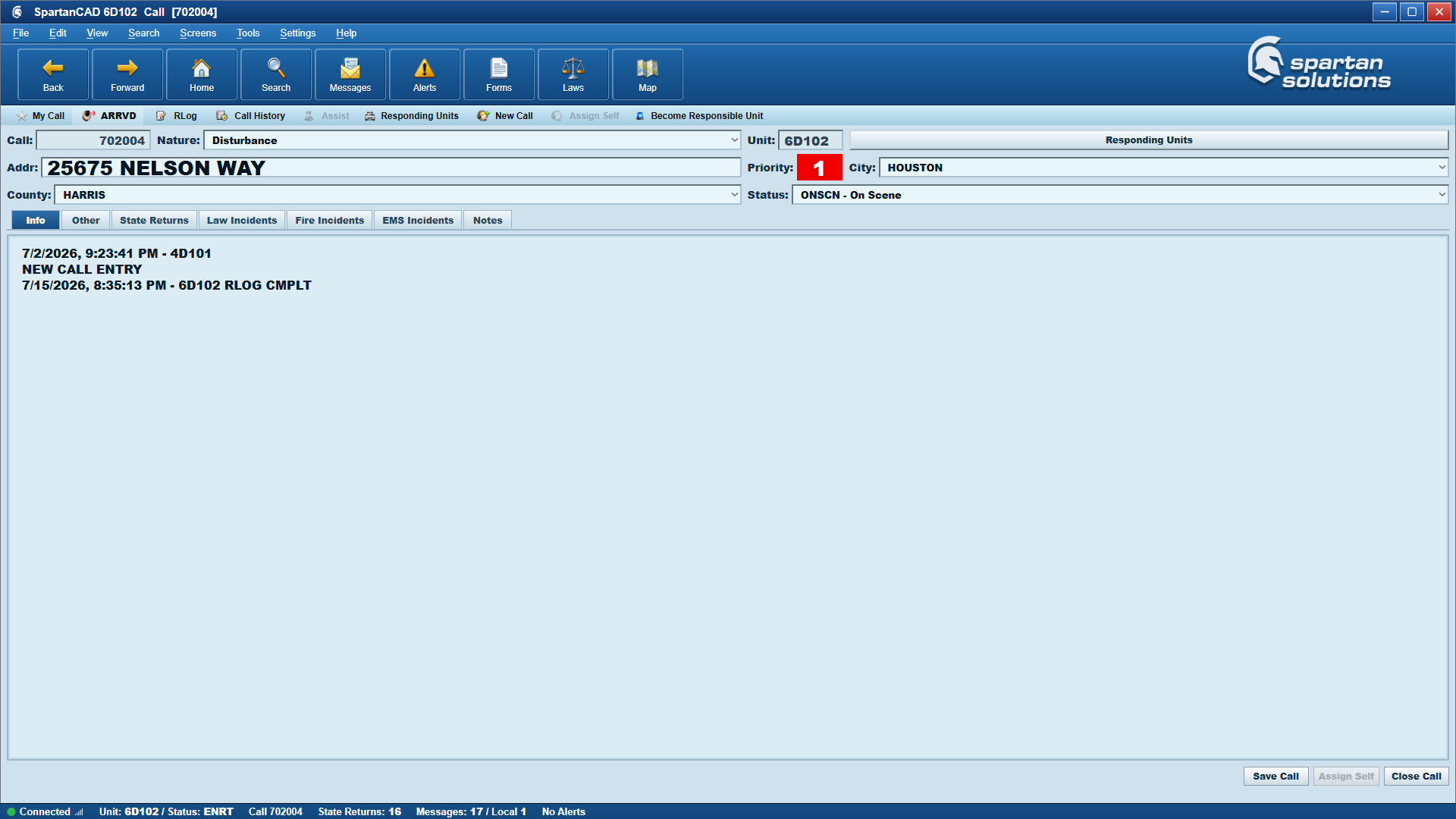Create a New Call
The height and width of the screenshot is (819, 1456).
[505, 116]
